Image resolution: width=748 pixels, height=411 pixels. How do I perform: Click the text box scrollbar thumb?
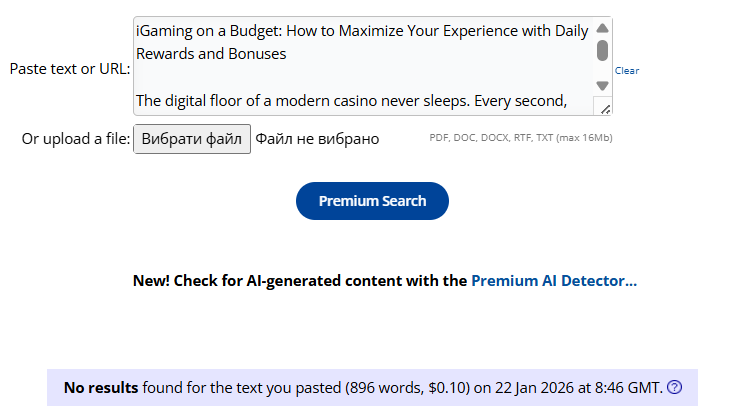602,50
